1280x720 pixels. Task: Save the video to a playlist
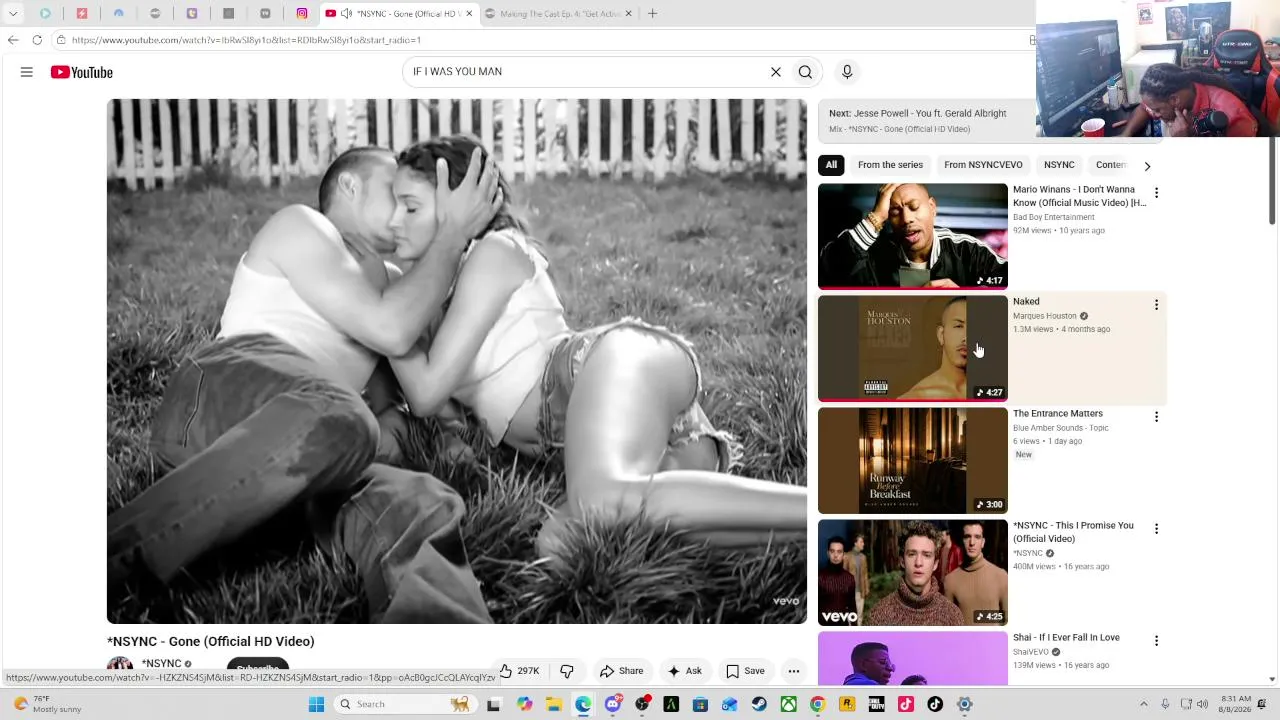coord(745,671)
